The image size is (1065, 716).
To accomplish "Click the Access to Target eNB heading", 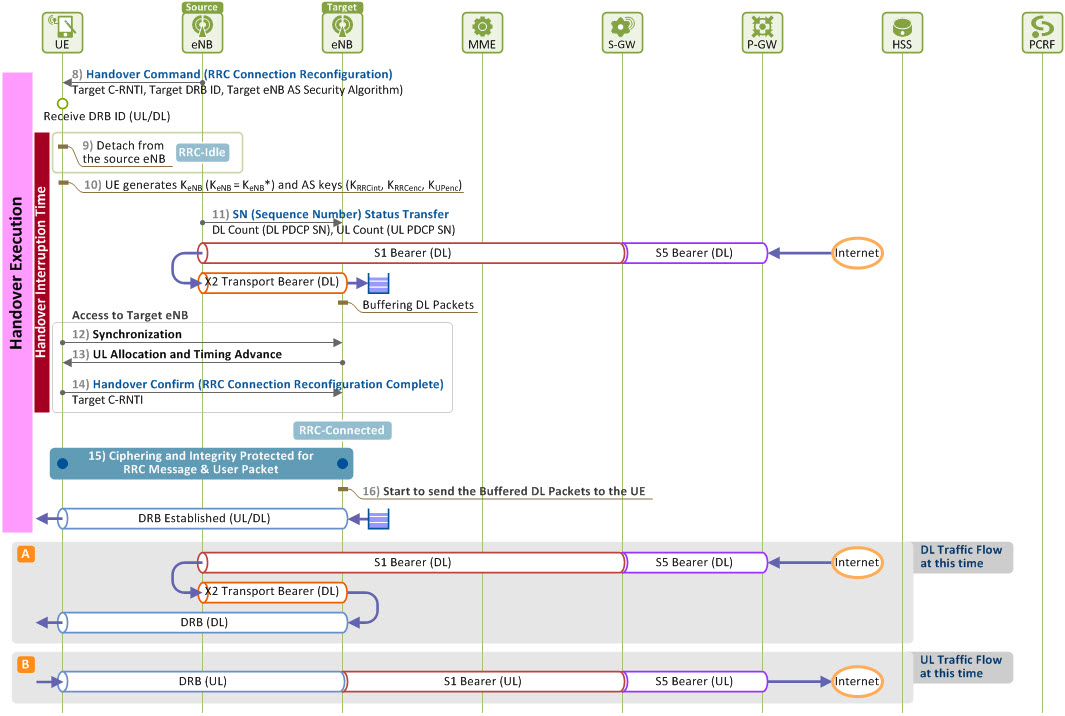I will tap(130, 315).
